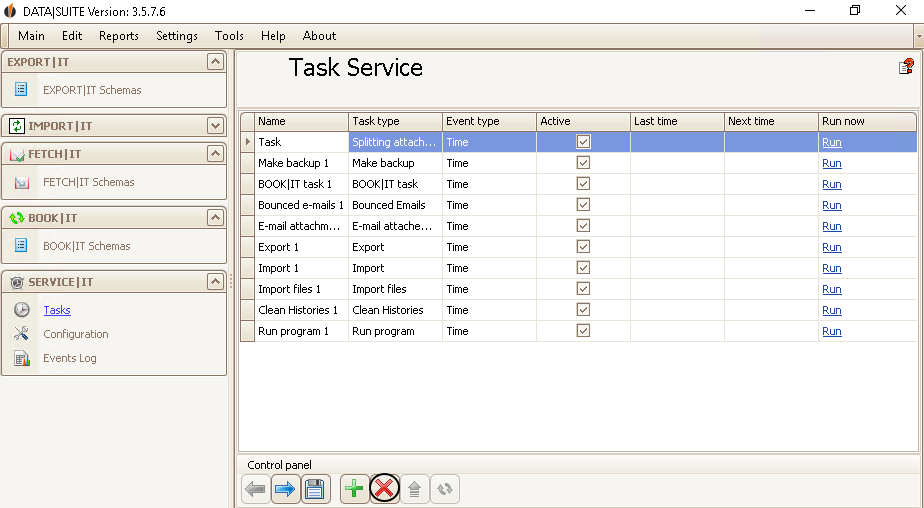Screen dimensions: 924x508
Task: Uncheck Active for Make backup 1
Action: tap(583, 163)
